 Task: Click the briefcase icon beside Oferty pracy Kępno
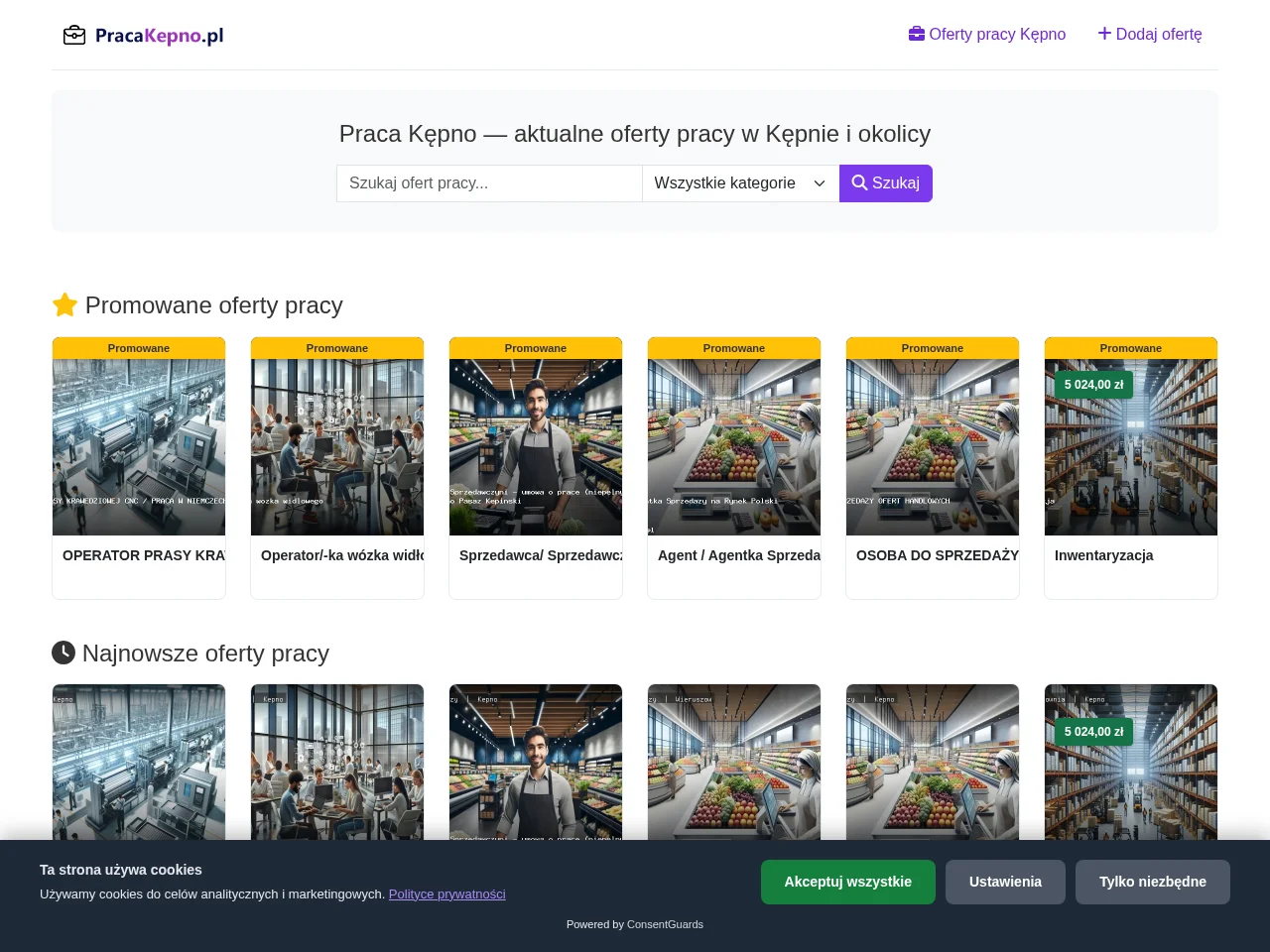pos(917,34)
